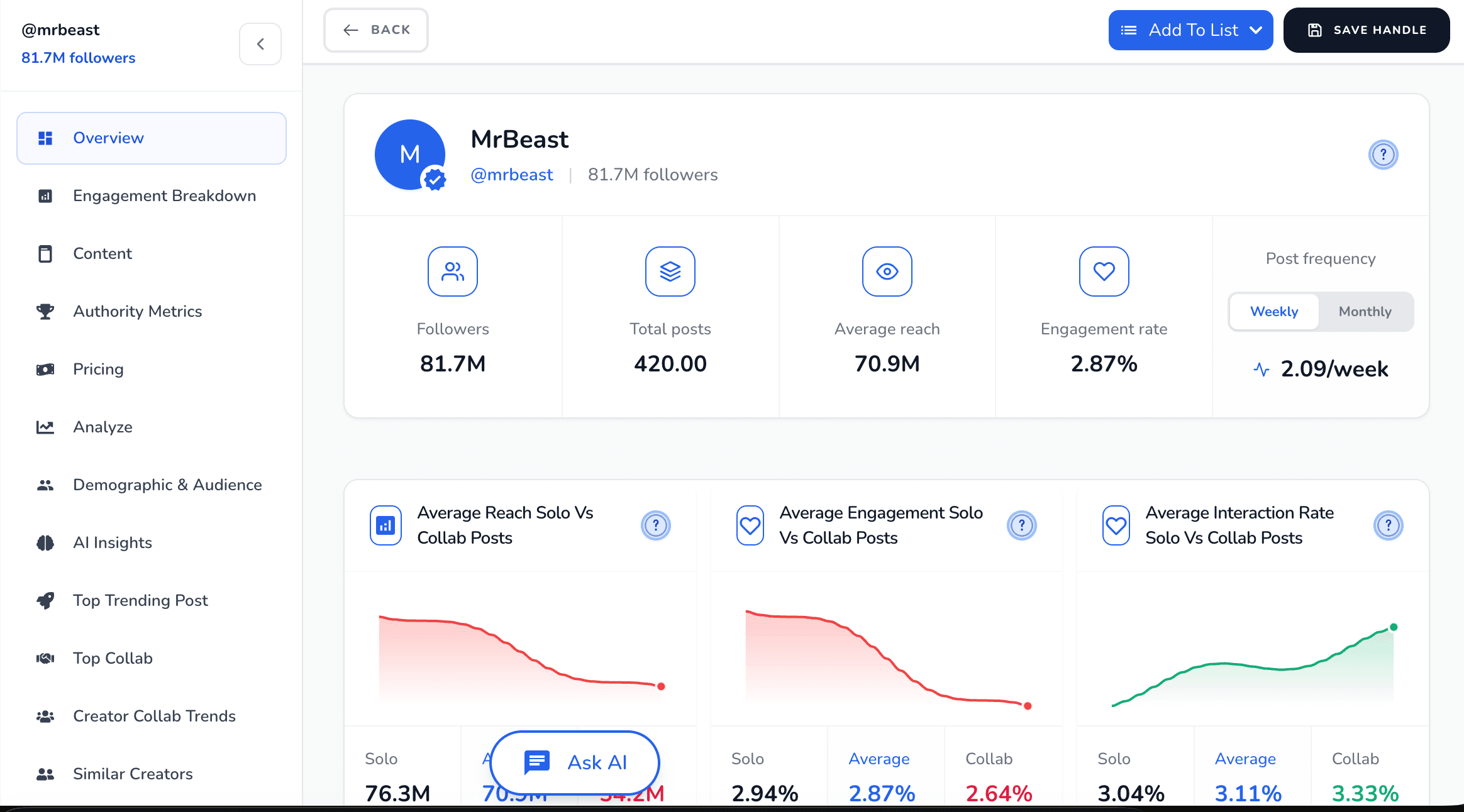
Task: Switch post frequency to Monthly
Action: coord(1365,311)
